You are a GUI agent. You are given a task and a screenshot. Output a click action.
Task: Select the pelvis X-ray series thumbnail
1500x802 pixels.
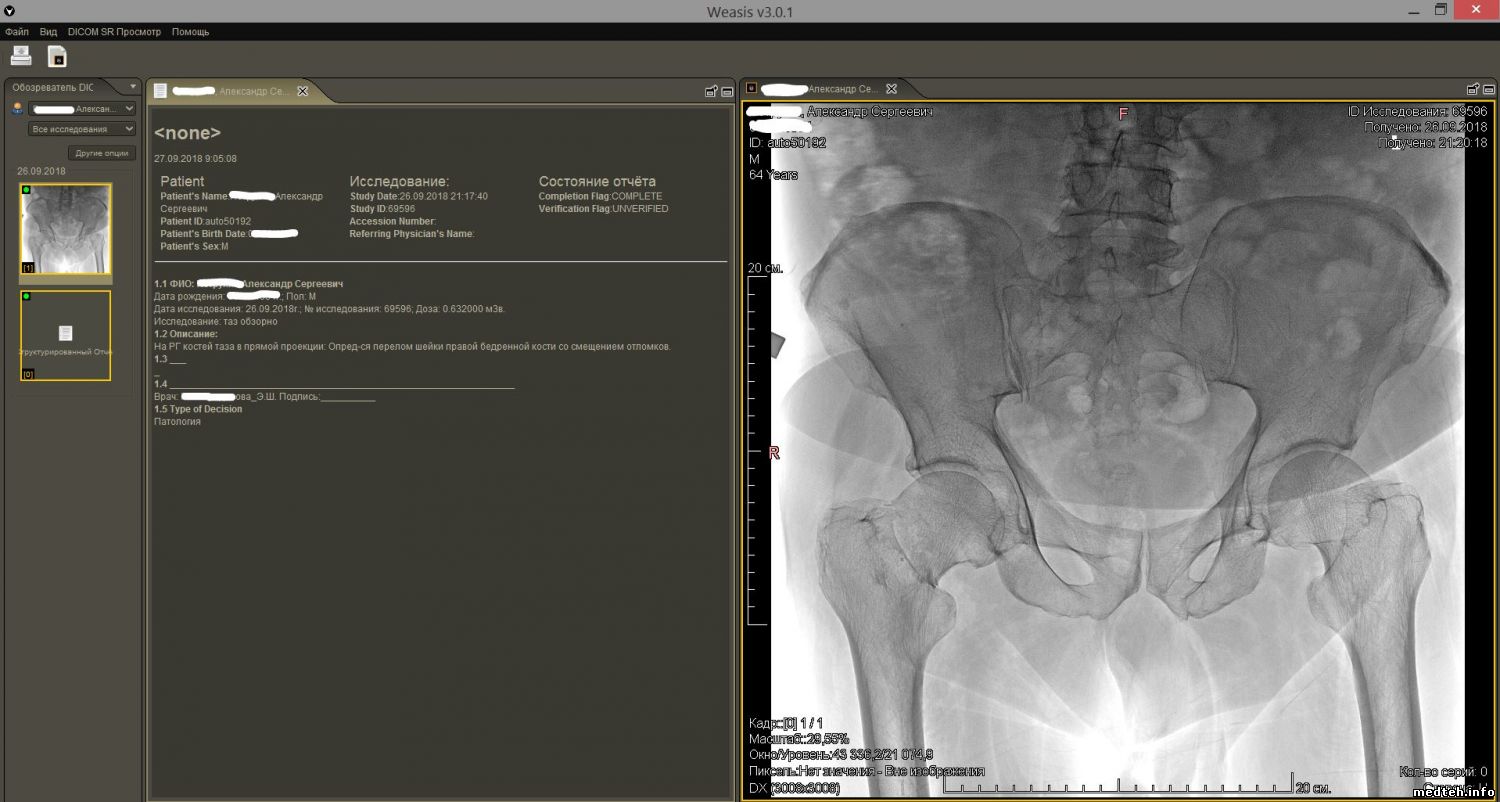pos(66,229)
